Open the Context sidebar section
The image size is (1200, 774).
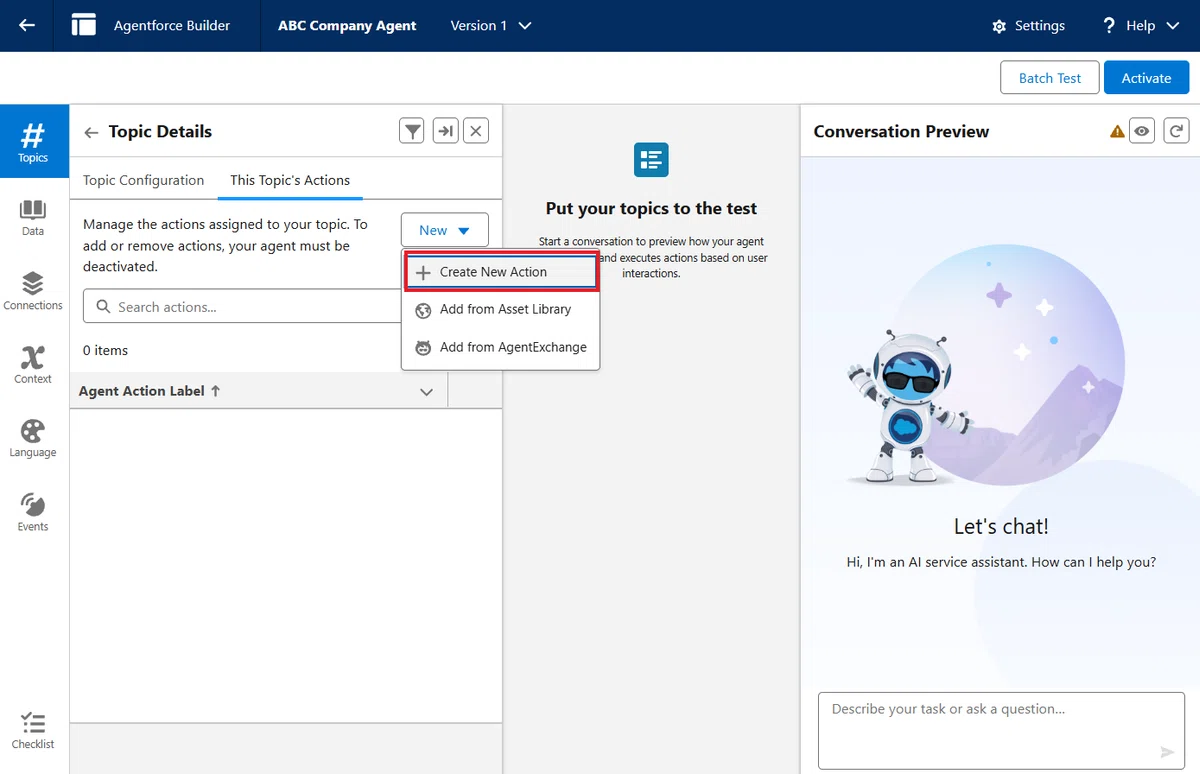(x=33, y=364)
